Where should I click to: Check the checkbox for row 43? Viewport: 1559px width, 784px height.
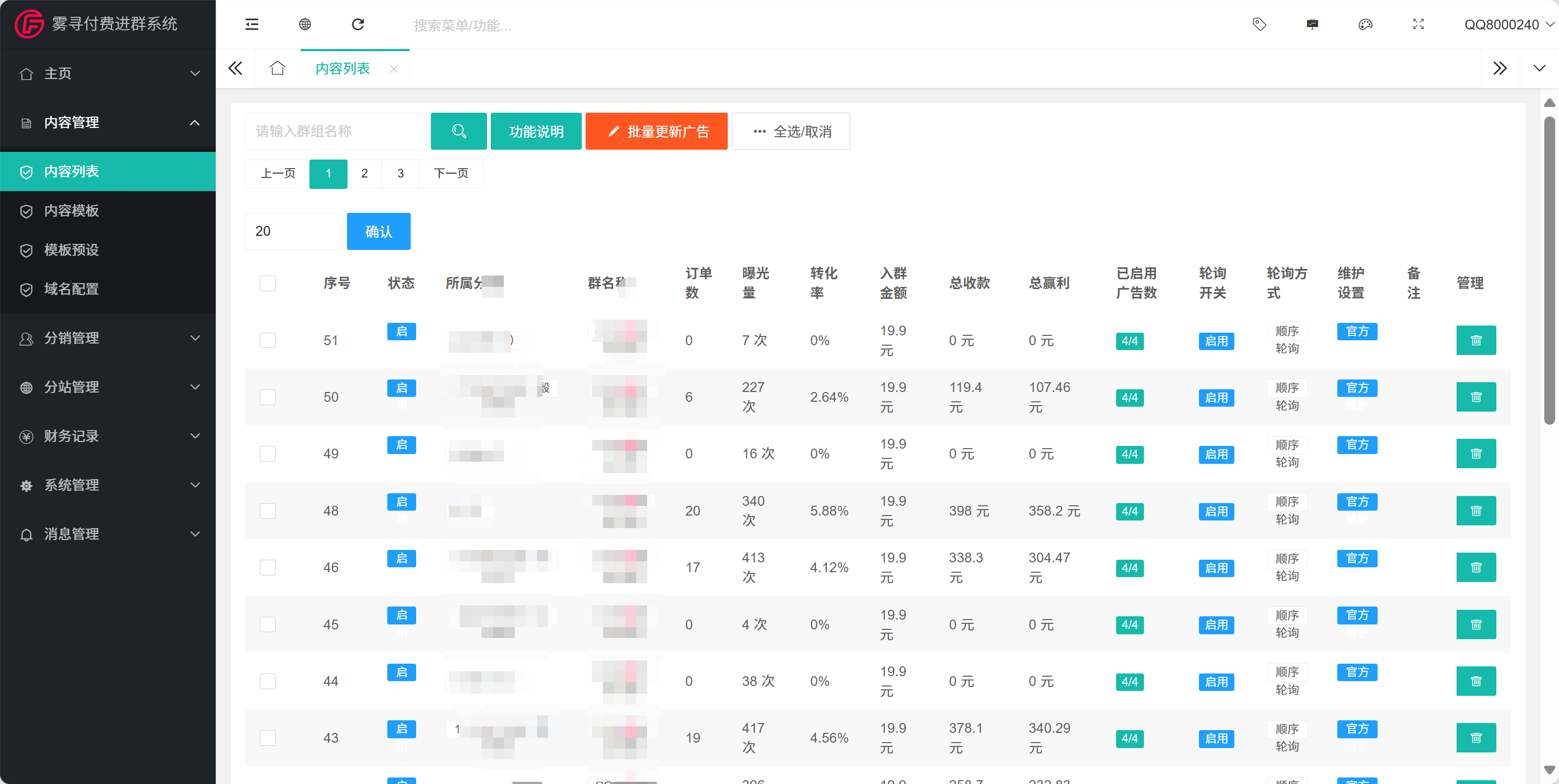[267, 738]
